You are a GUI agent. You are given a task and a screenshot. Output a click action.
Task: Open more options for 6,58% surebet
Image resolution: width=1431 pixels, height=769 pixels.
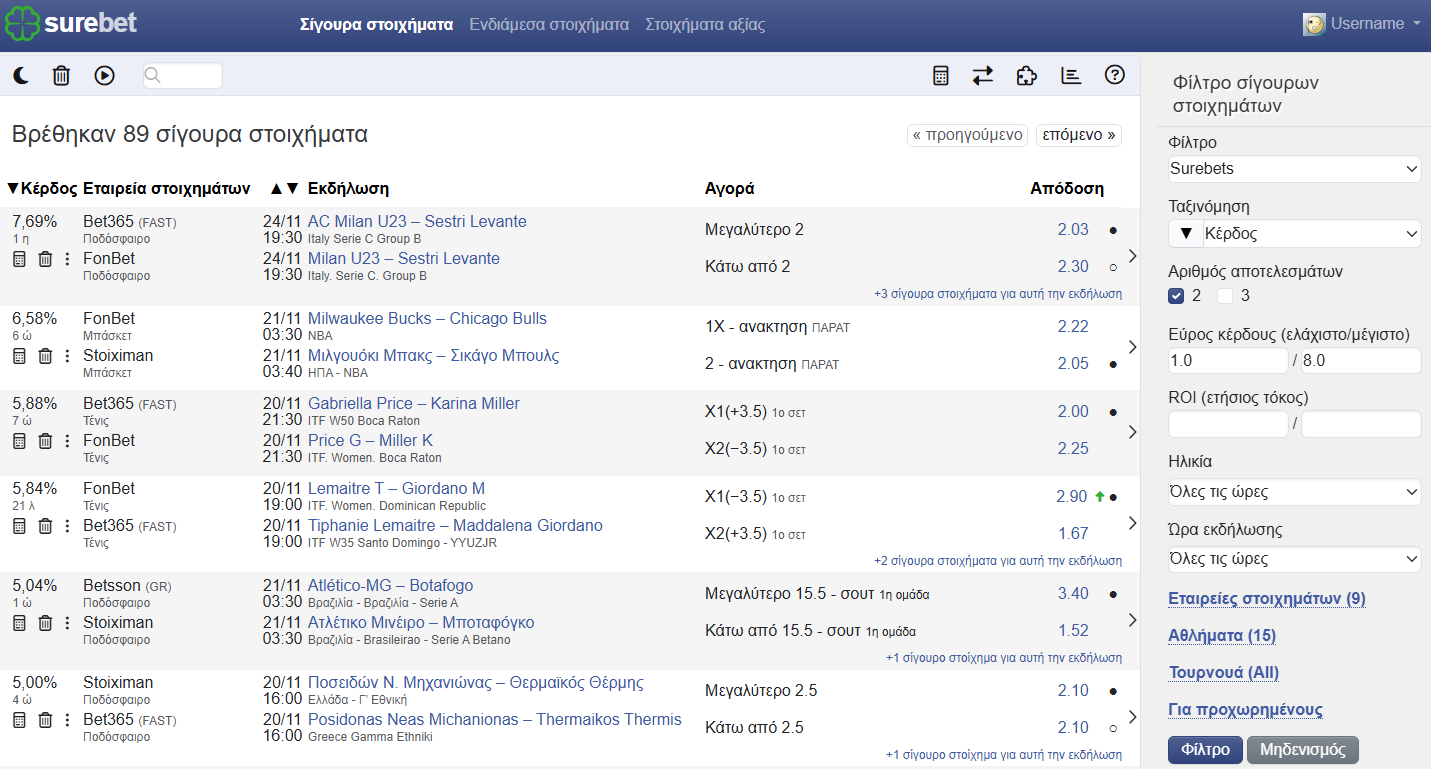coord(68,356)
